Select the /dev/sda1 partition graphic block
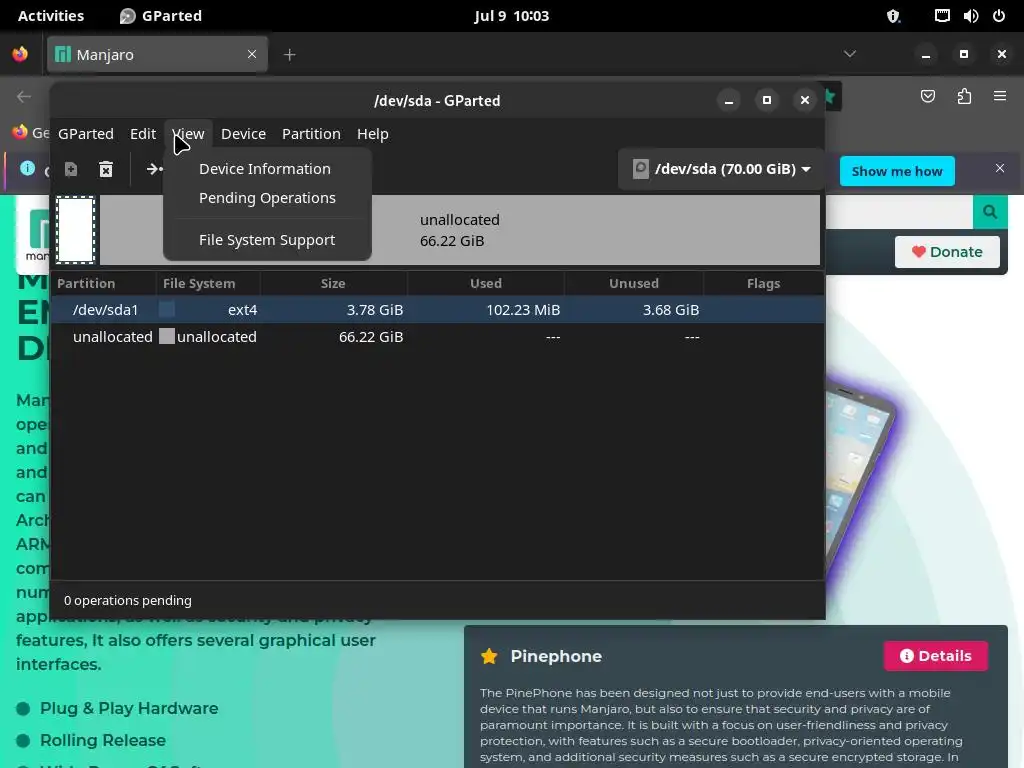Screen dimensions: 1024x768 tap(76, 230)
